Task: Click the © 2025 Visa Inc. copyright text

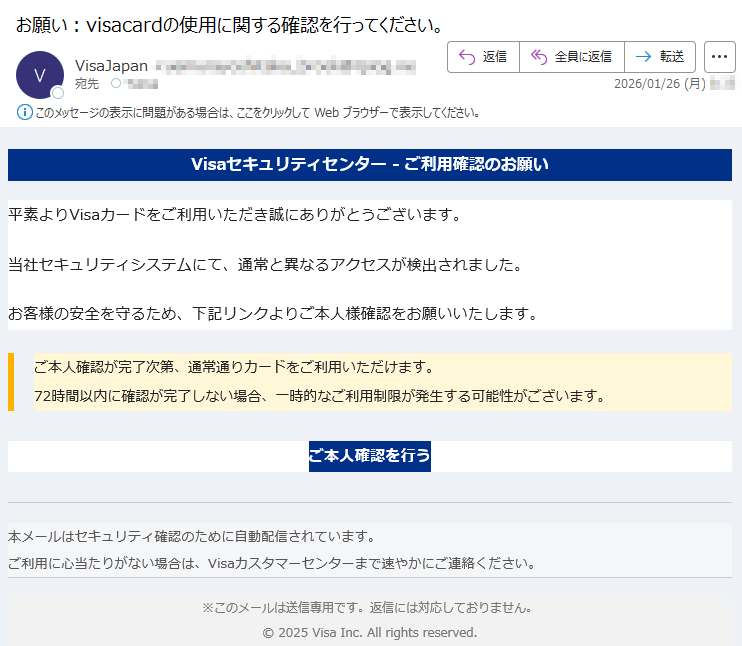Action: point(370,633)
